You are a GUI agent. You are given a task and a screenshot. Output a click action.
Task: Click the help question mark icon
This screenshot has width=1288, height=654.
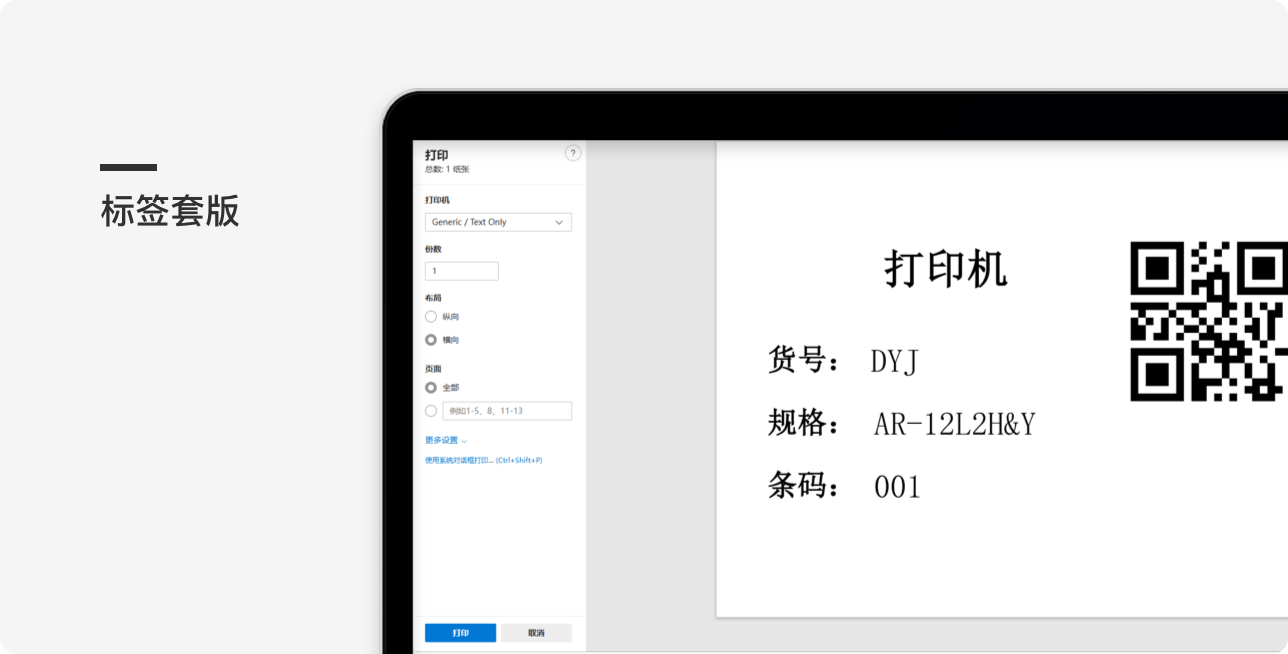[572, 153]
